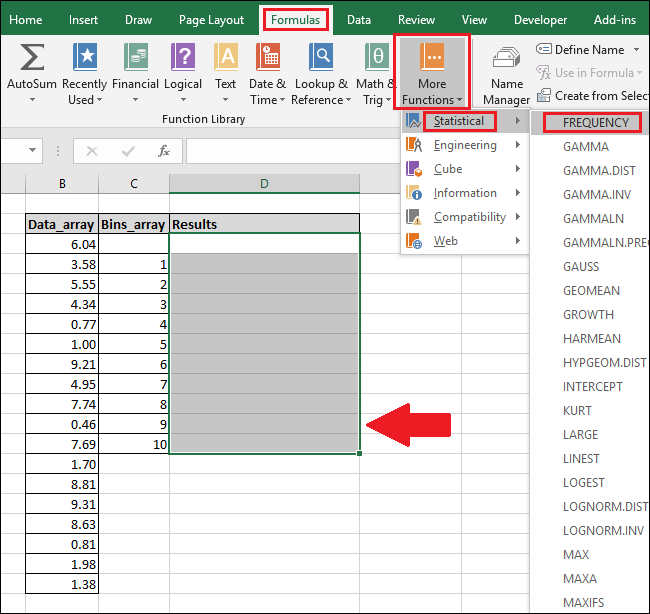The height and width of the screenshot is (614, 650).
Task: Cancel the formula bar entry (X icon)
Action: click(92, 151)
